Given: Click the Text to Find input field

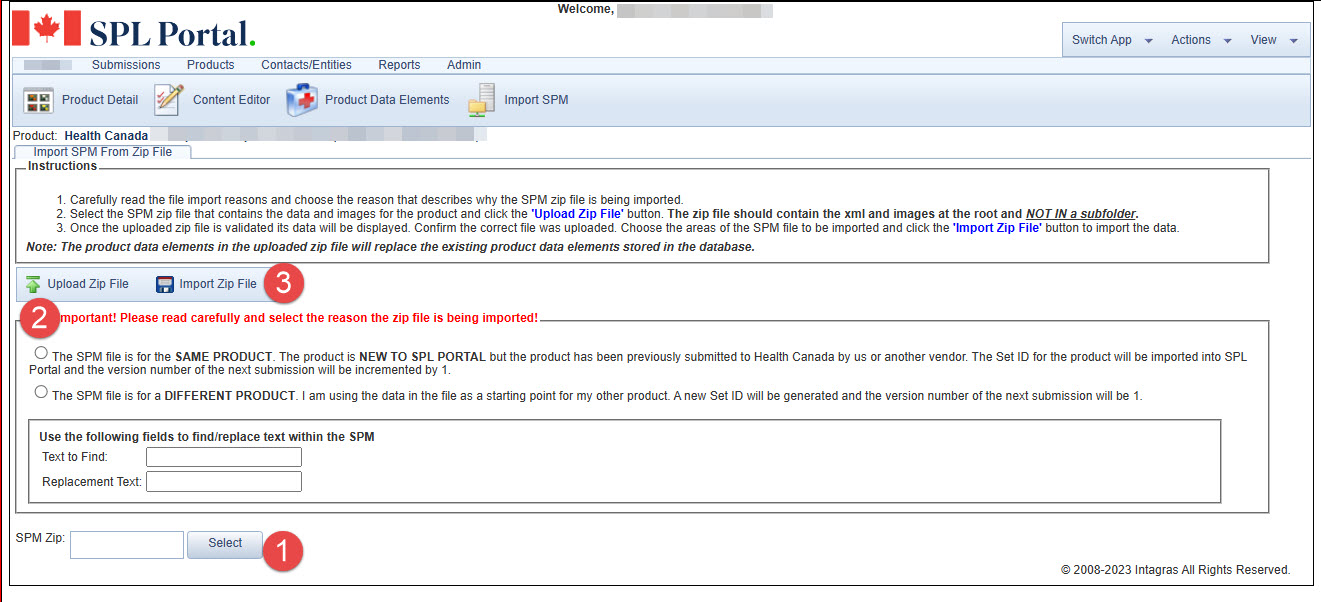Looking at the screenshot, I should coord(224,457).
